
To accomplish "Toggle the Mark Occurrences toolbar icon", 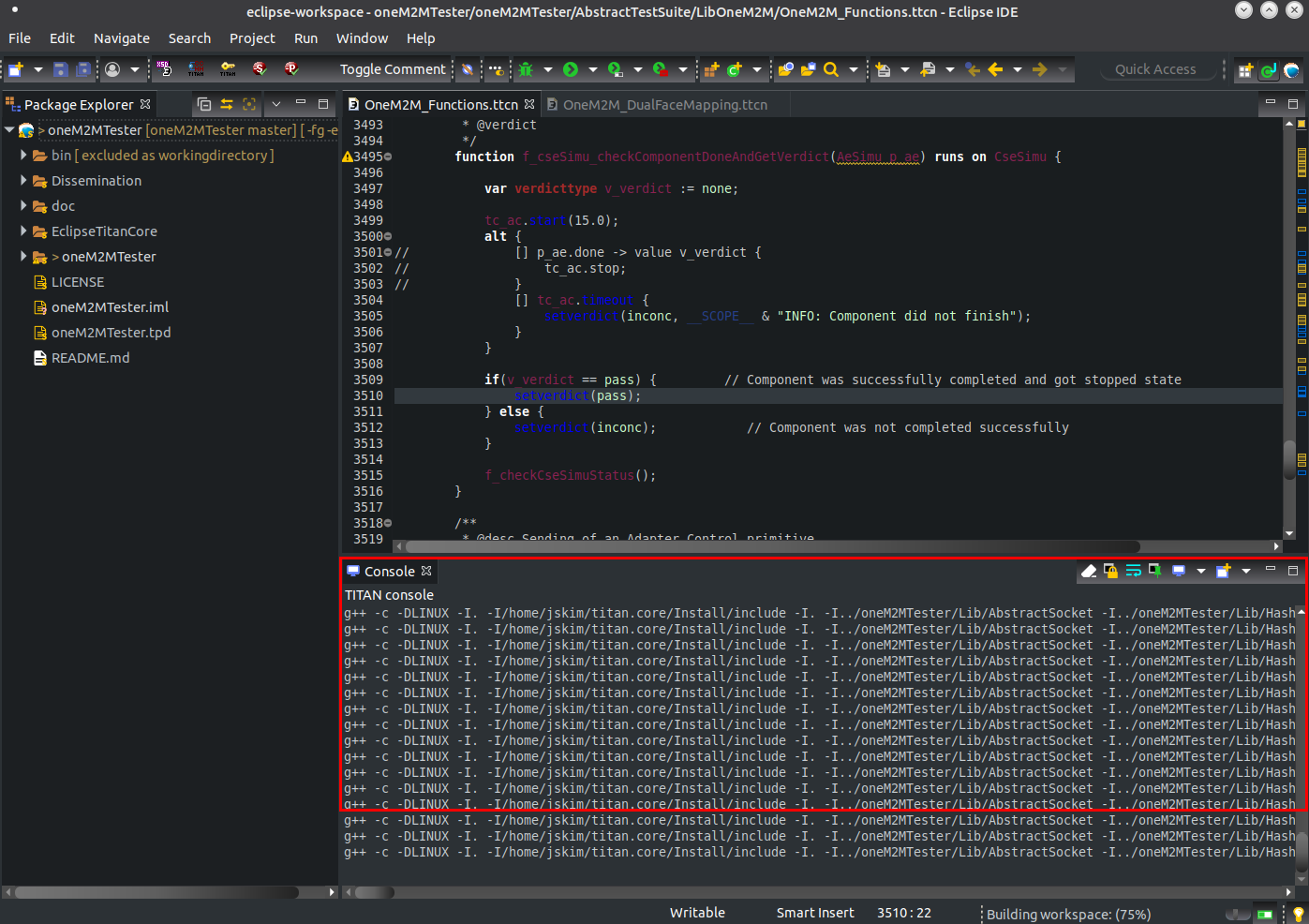I will point(496,69).
